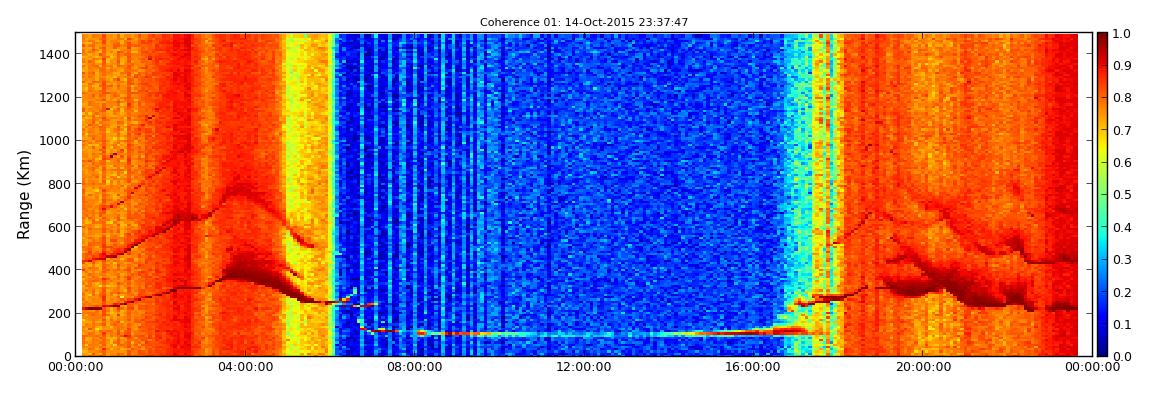The image size is (1150, 407).
Task: Click the 08:00:00 time axis label
Action: (415, 367)
